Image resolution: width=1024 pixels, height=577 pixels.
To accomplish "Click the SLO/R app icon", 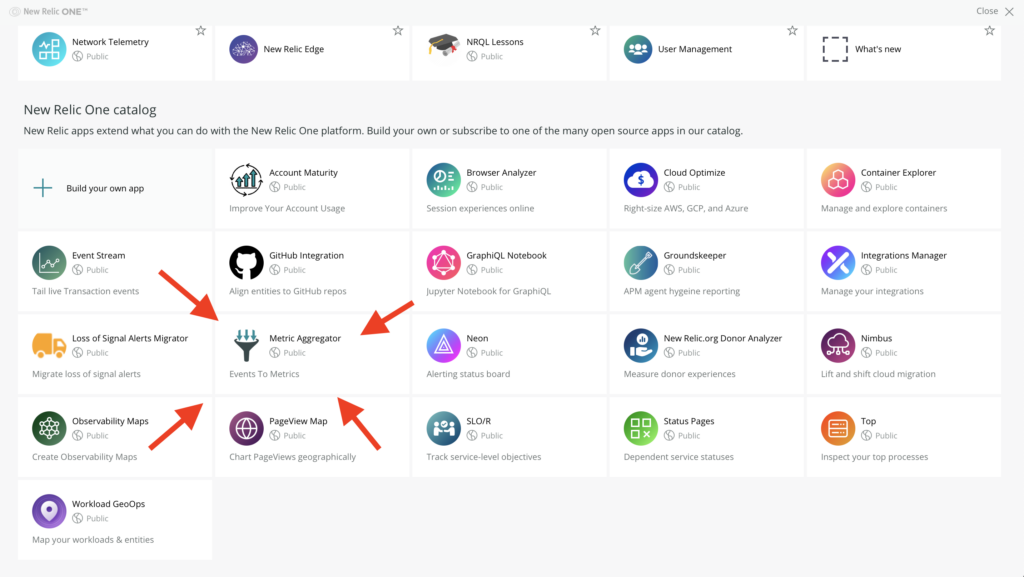I will pyautogui.click(x=443, y=428).
